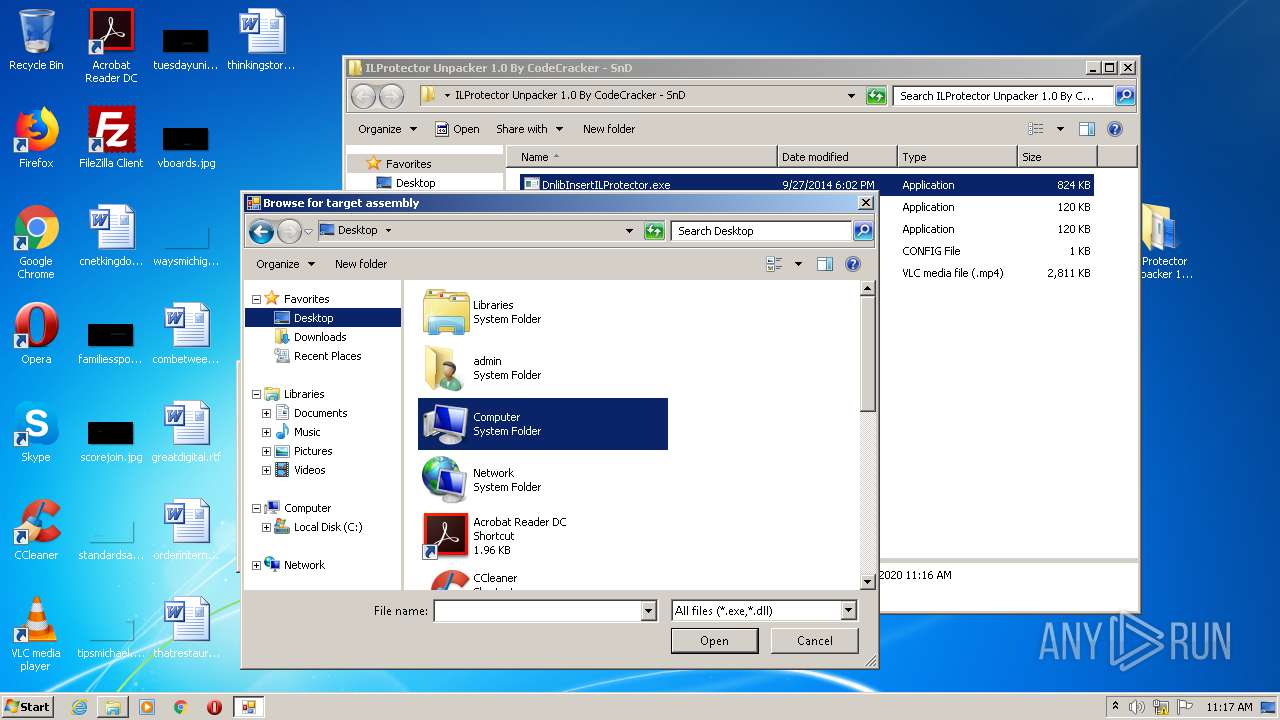Image resolution: width=1280 pixels, height=720 pixels.
Task: Select the thinkingstor document on desktop
Action: point(261,40)
